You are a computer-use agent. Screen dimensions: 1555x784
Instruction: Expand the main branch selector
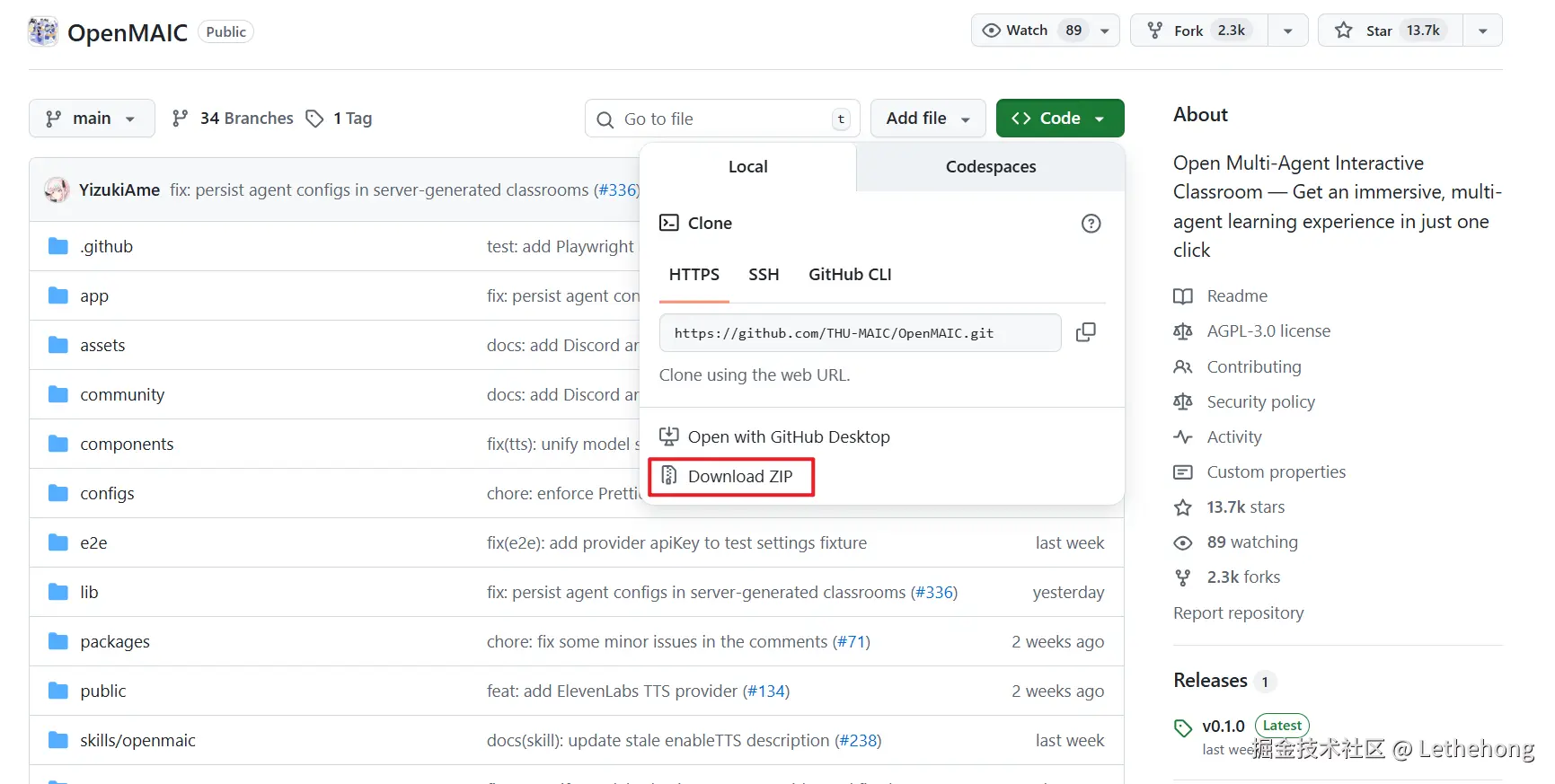[x=92, y=119]
